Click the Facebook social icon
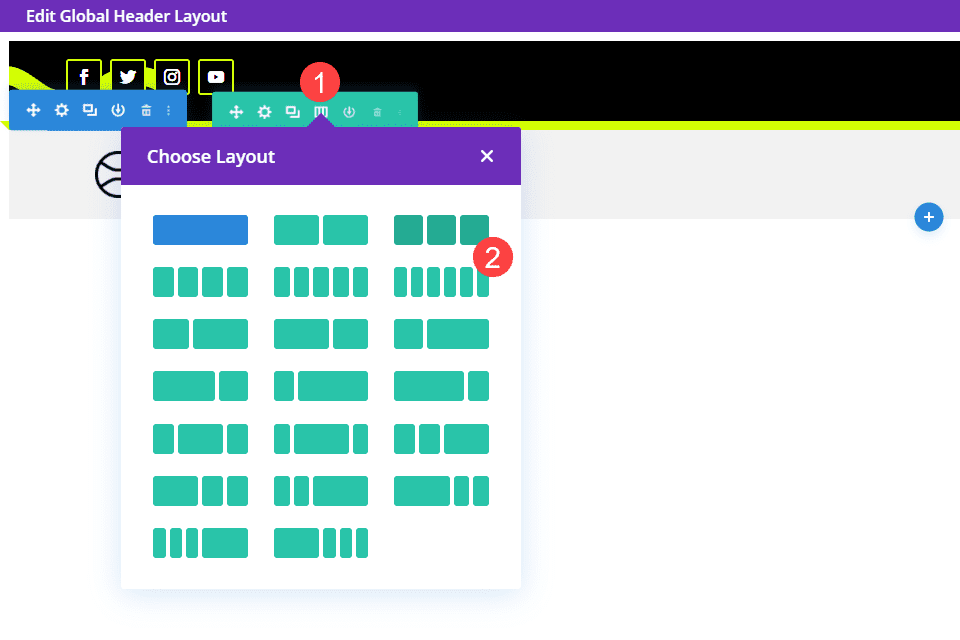Screen dimensions: 960x640 (x=84, y=77)
